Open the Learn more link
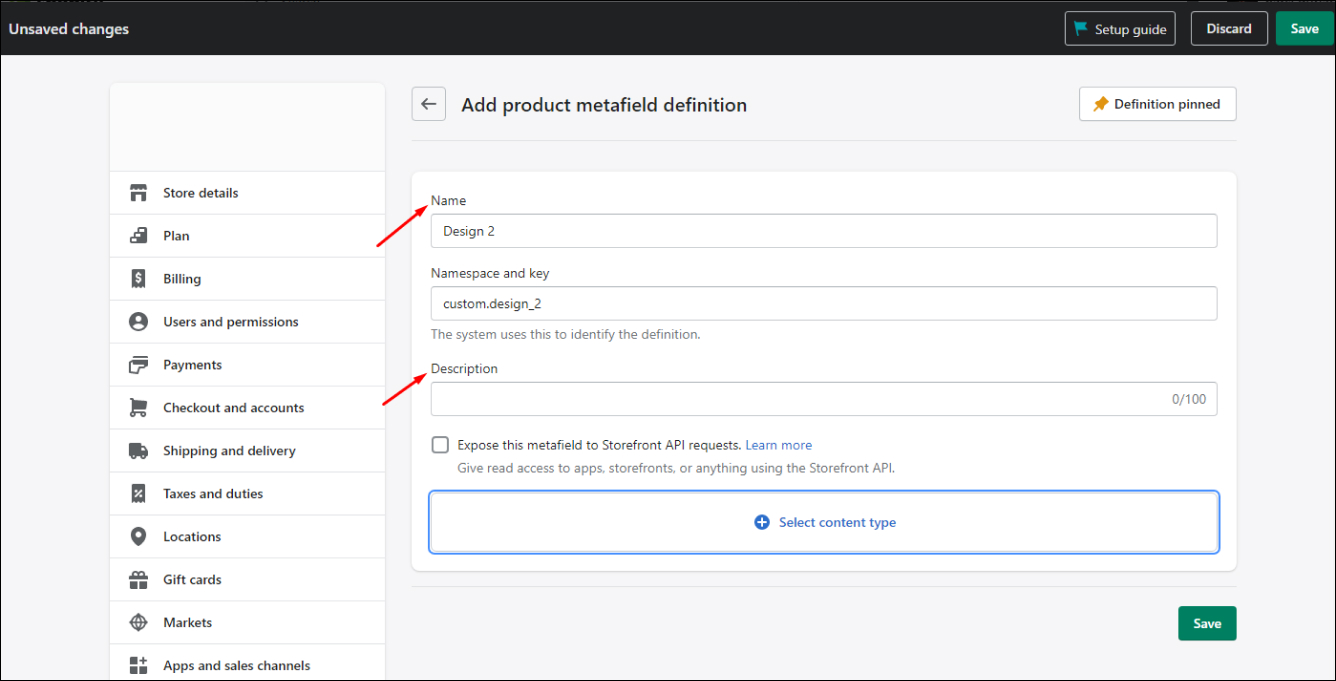1336x681 pixels. tap(779, 445)
